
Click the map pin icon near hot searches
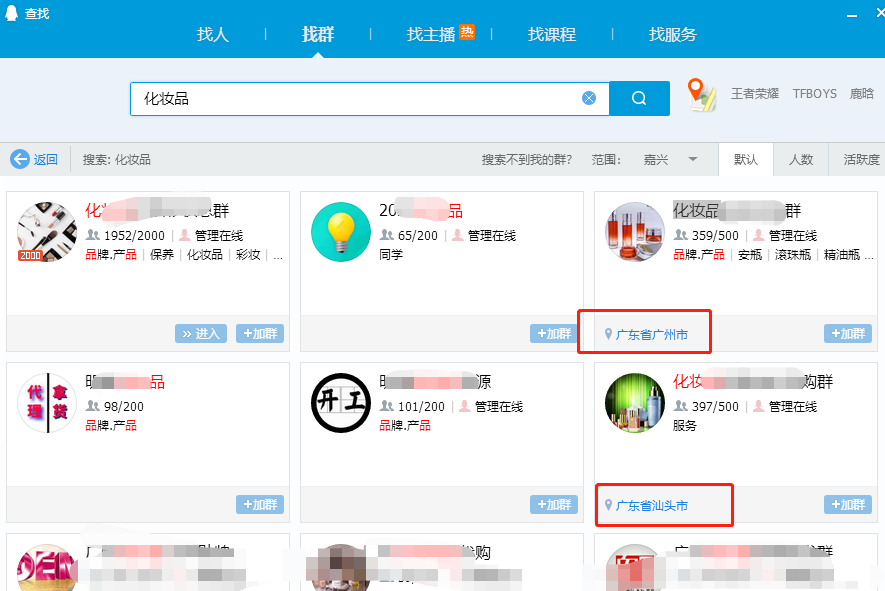699,93
